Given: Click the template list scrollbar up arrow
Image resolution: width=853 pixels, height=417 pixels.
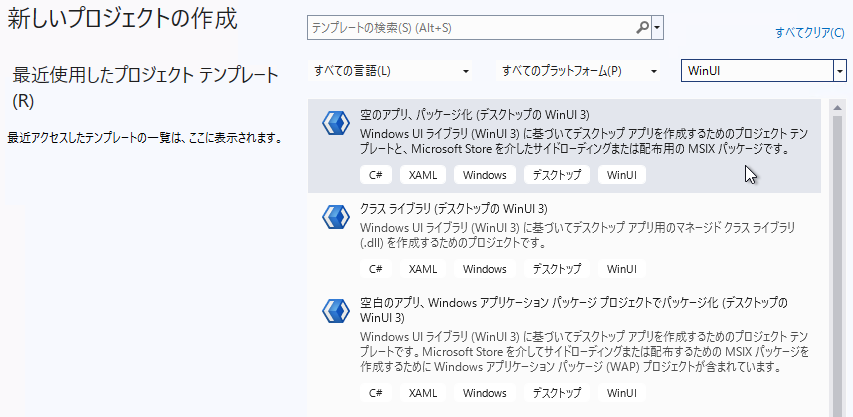Looking at the screenshot, I should 837,107.
